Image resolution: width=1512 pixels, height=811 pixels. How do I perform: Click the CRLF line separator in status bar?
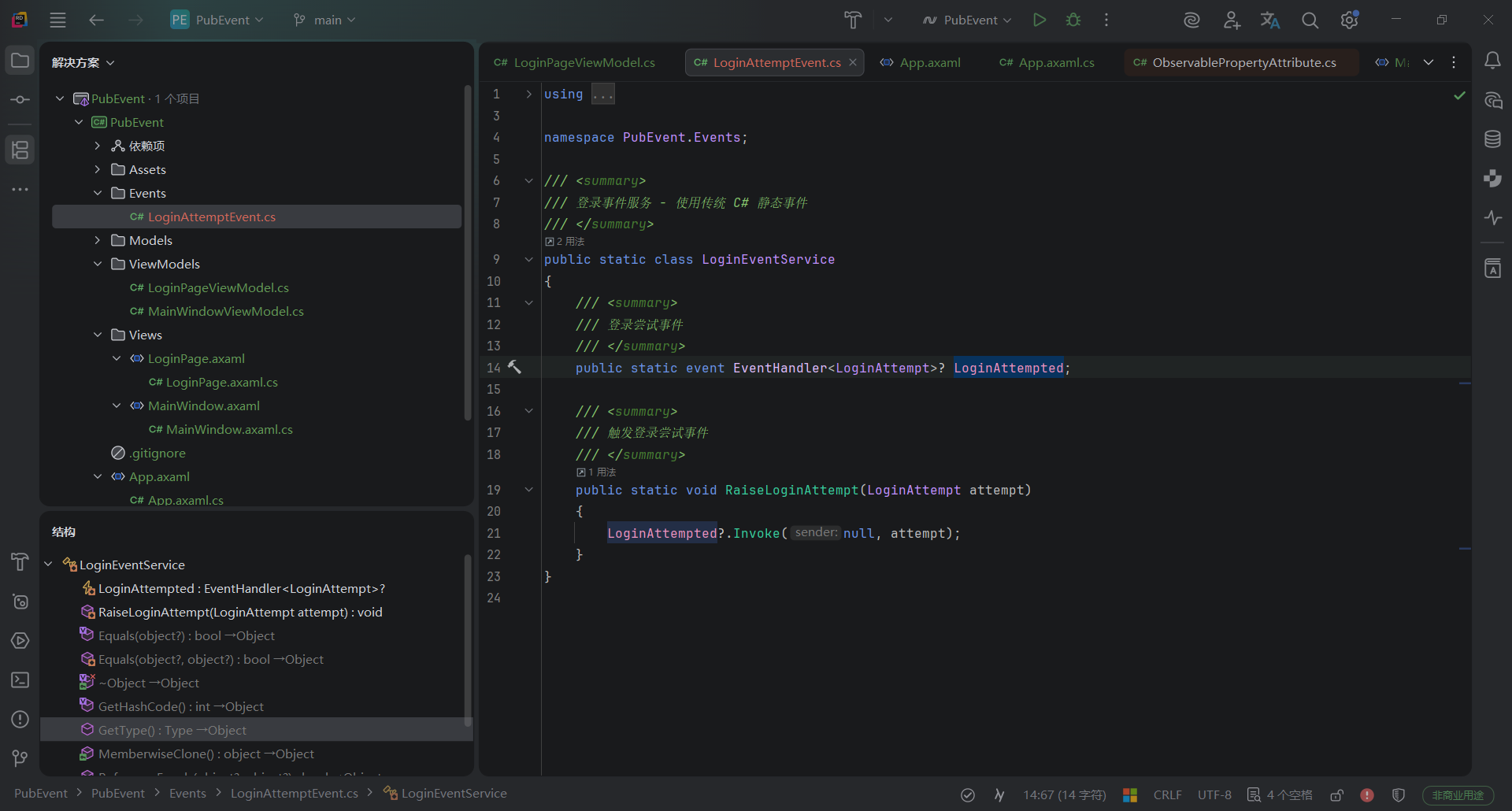[x=1167, y=795]
